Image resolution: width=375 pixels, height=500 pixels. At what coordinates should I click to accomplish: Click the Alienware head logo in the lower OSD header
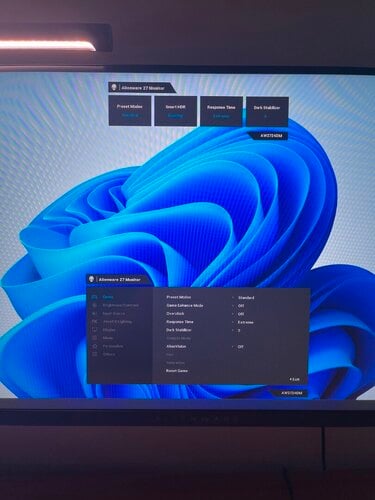92,279
